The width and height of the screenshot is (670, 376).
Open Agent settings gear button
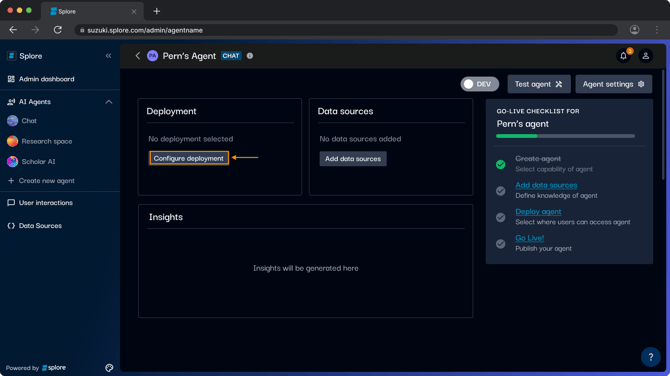pyautogui.click(x=614, y=84)
